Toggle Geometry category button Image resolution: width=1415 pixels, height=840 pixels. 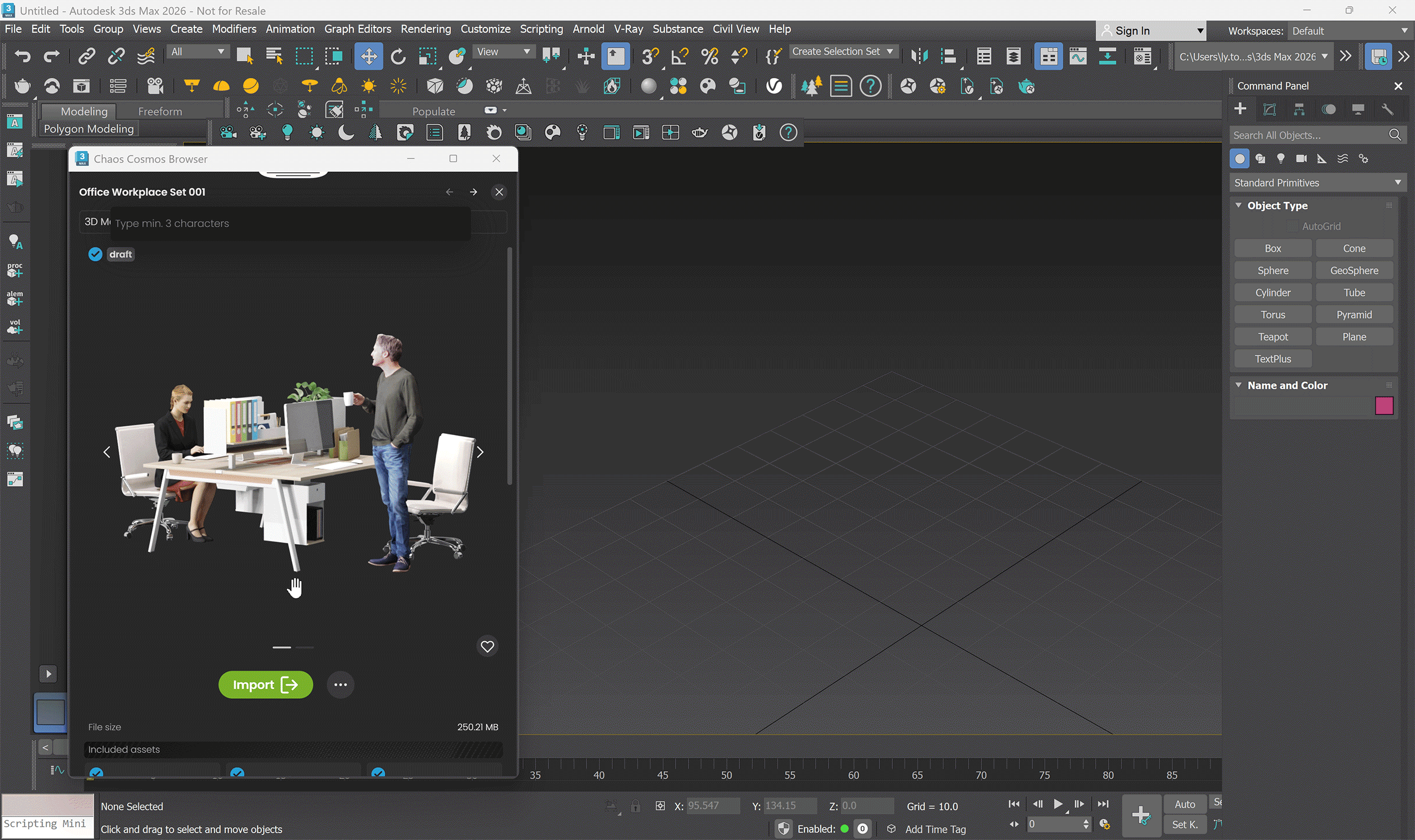tap(1240, 158)
